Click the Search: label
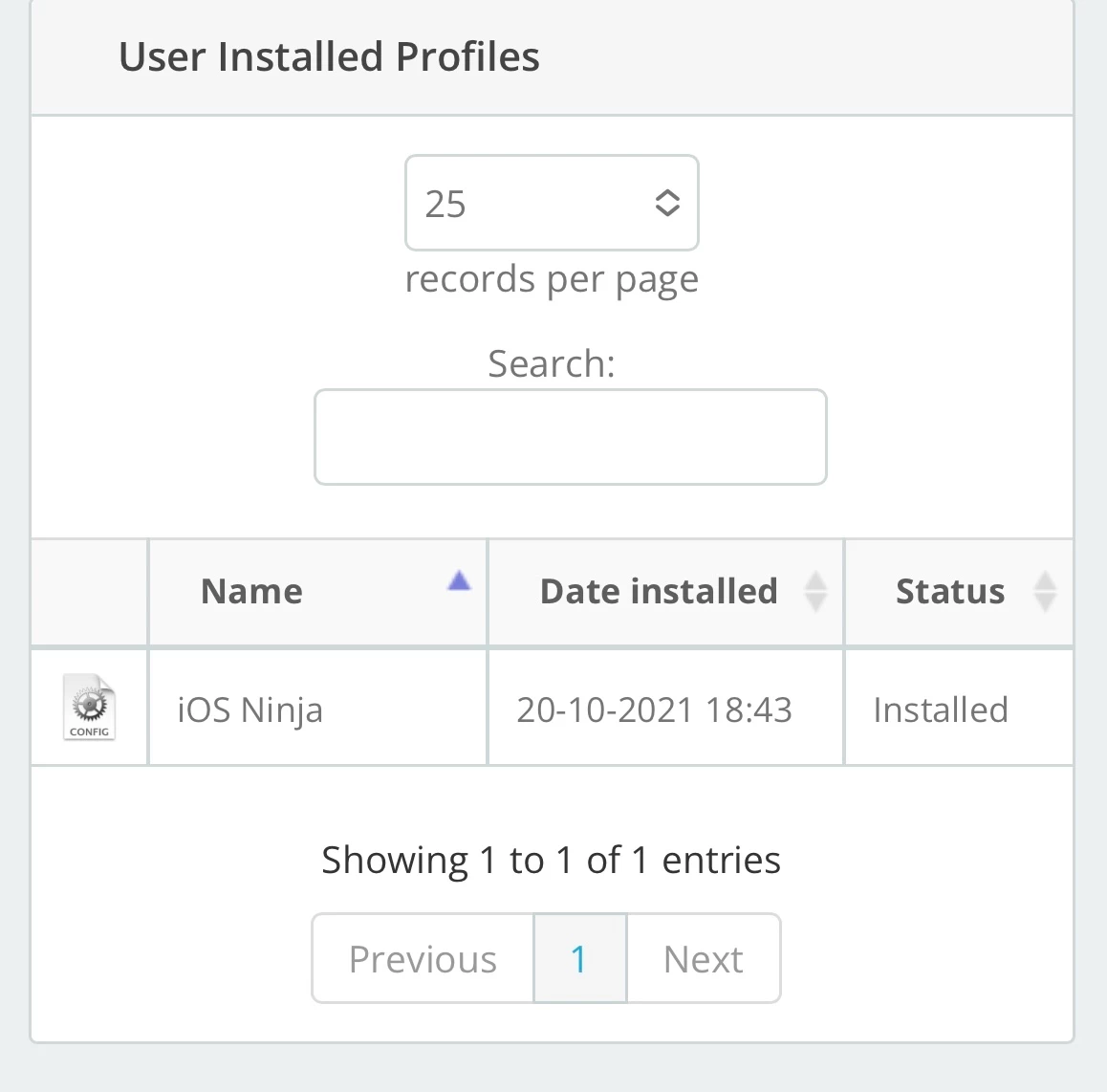Screen dimensions: 1107x1092 551,363
